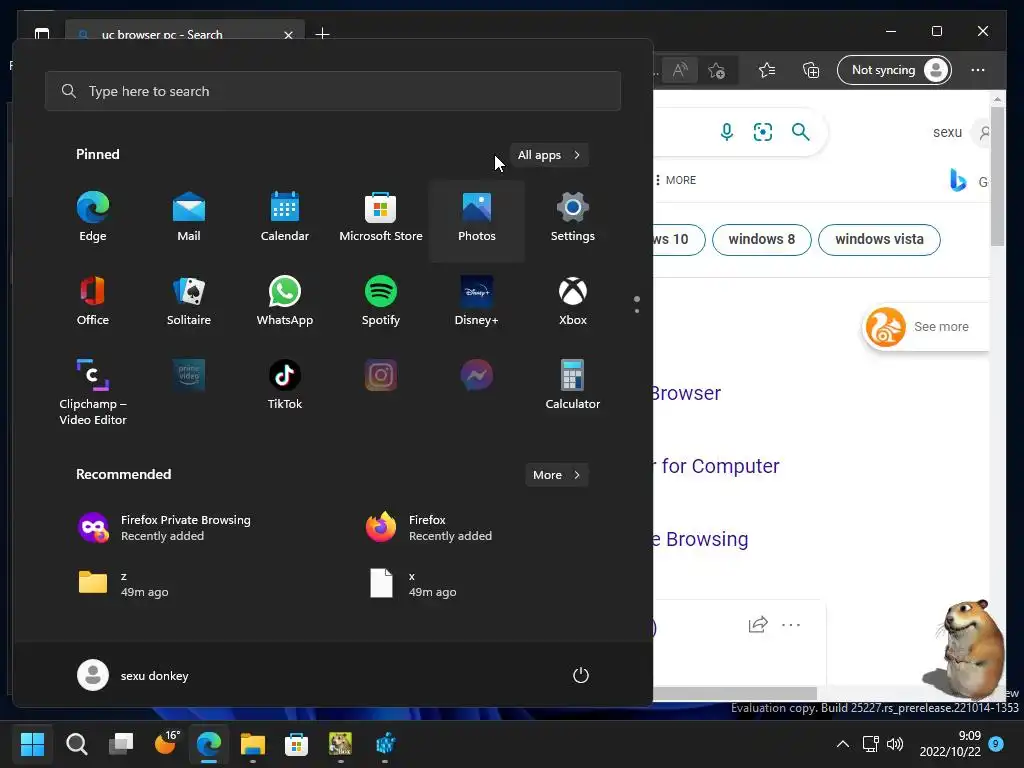Click the Bing search magnifier icon

[801, 132]
